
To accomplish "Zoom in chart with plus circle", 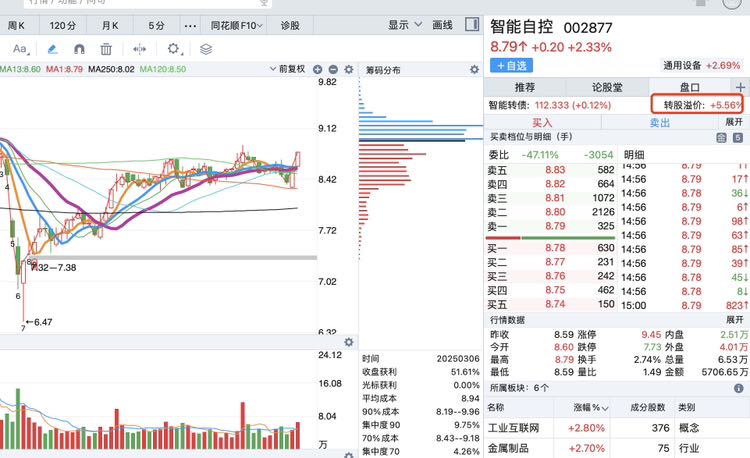I will (x=317, y=69).
